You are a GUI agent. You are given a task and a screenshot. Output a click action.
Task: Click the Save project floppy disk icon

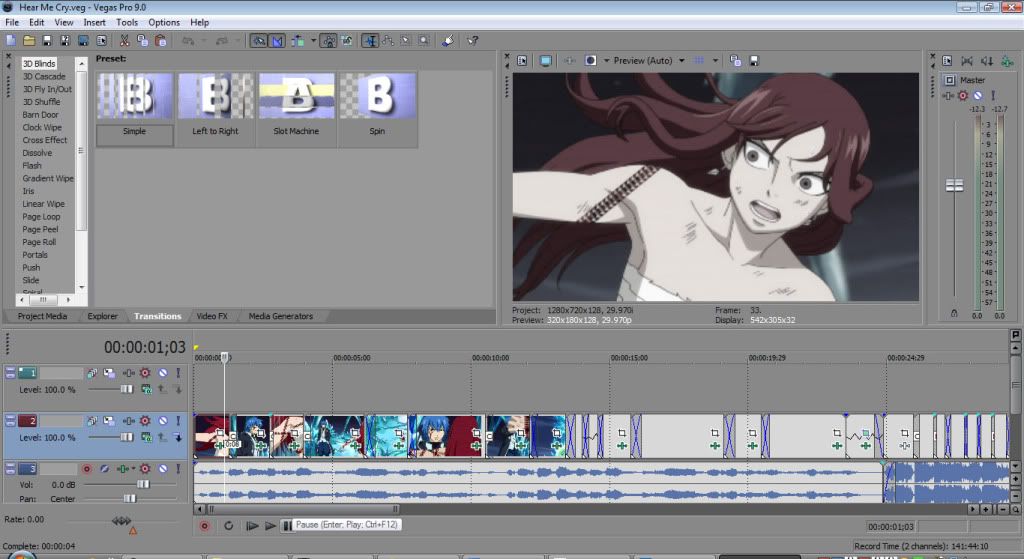click(47, 41)
